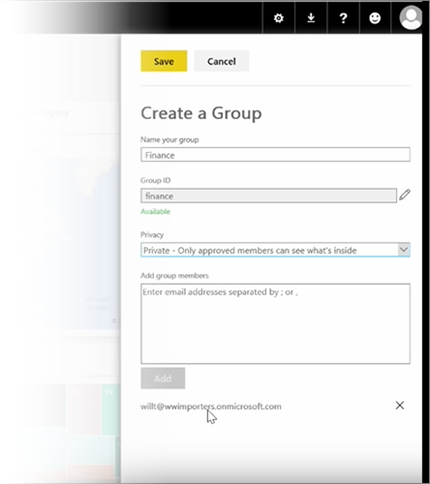
Task: Save the new group
Action: pos(164,61)
